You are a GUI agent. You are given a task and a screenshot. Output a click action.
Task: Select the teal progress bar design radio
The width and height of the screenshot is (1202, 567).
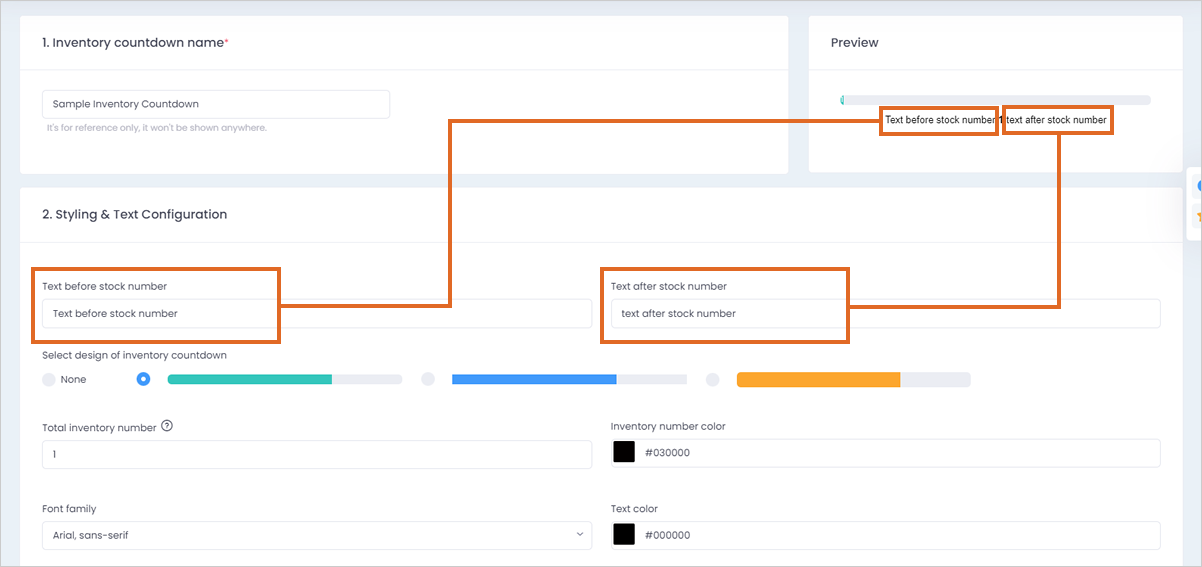coord(143,379)
